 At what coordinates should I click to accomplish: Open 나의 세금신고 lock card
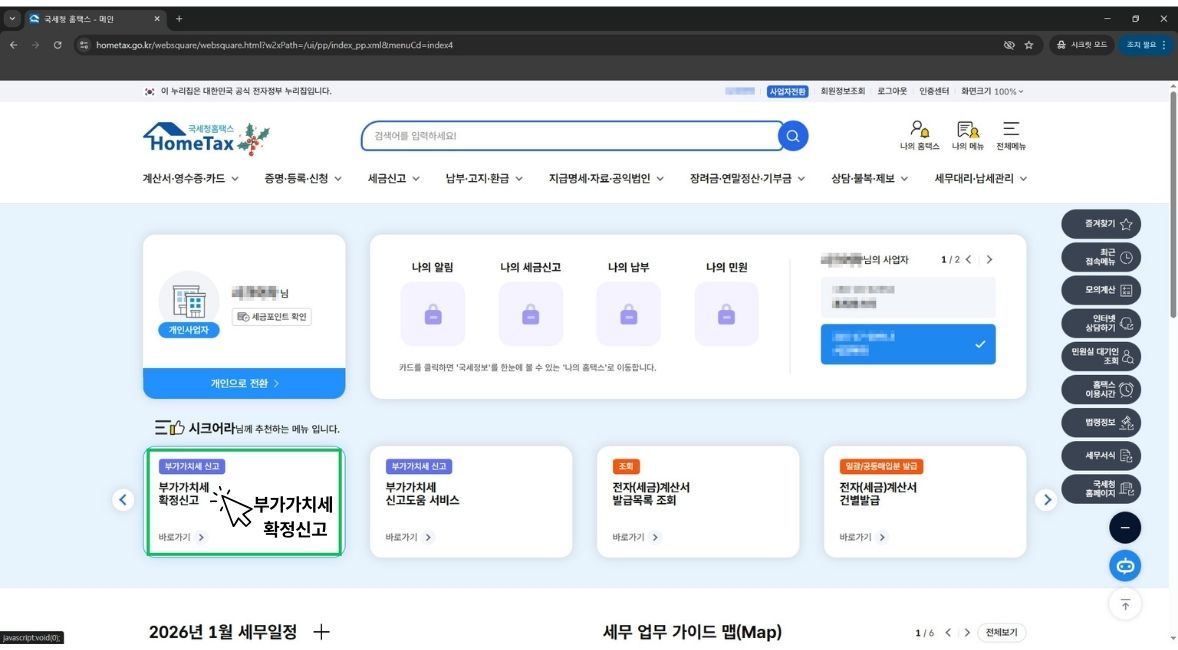(530, 314)
